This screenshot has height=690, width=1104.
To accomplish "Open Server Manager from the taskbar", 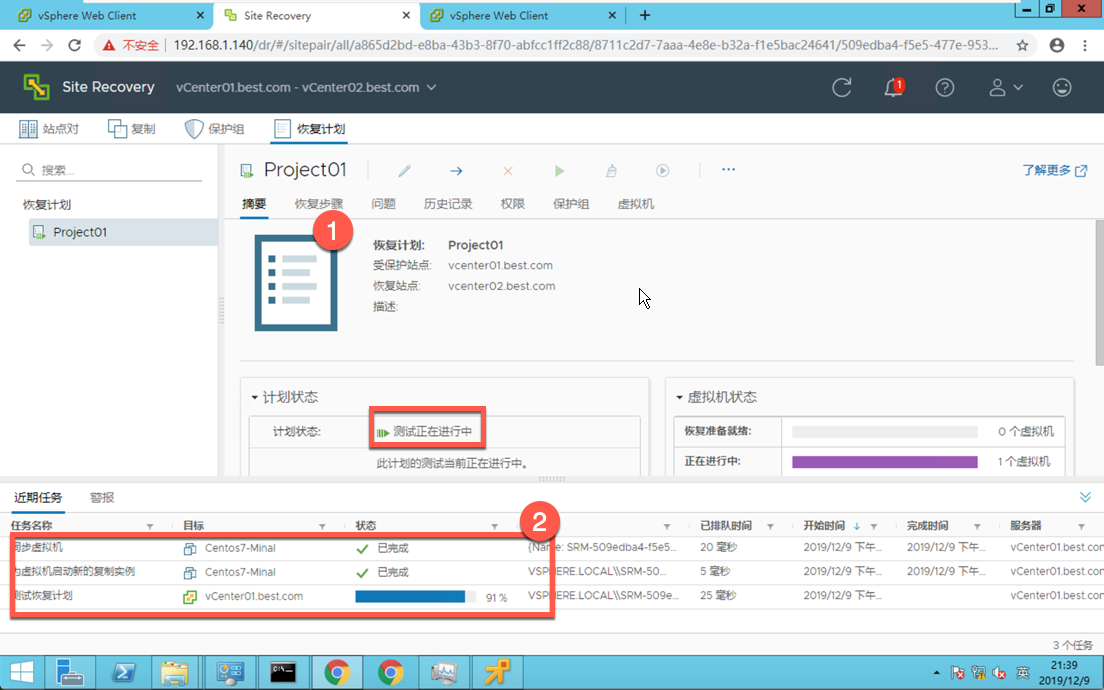I will pos(70,672).
